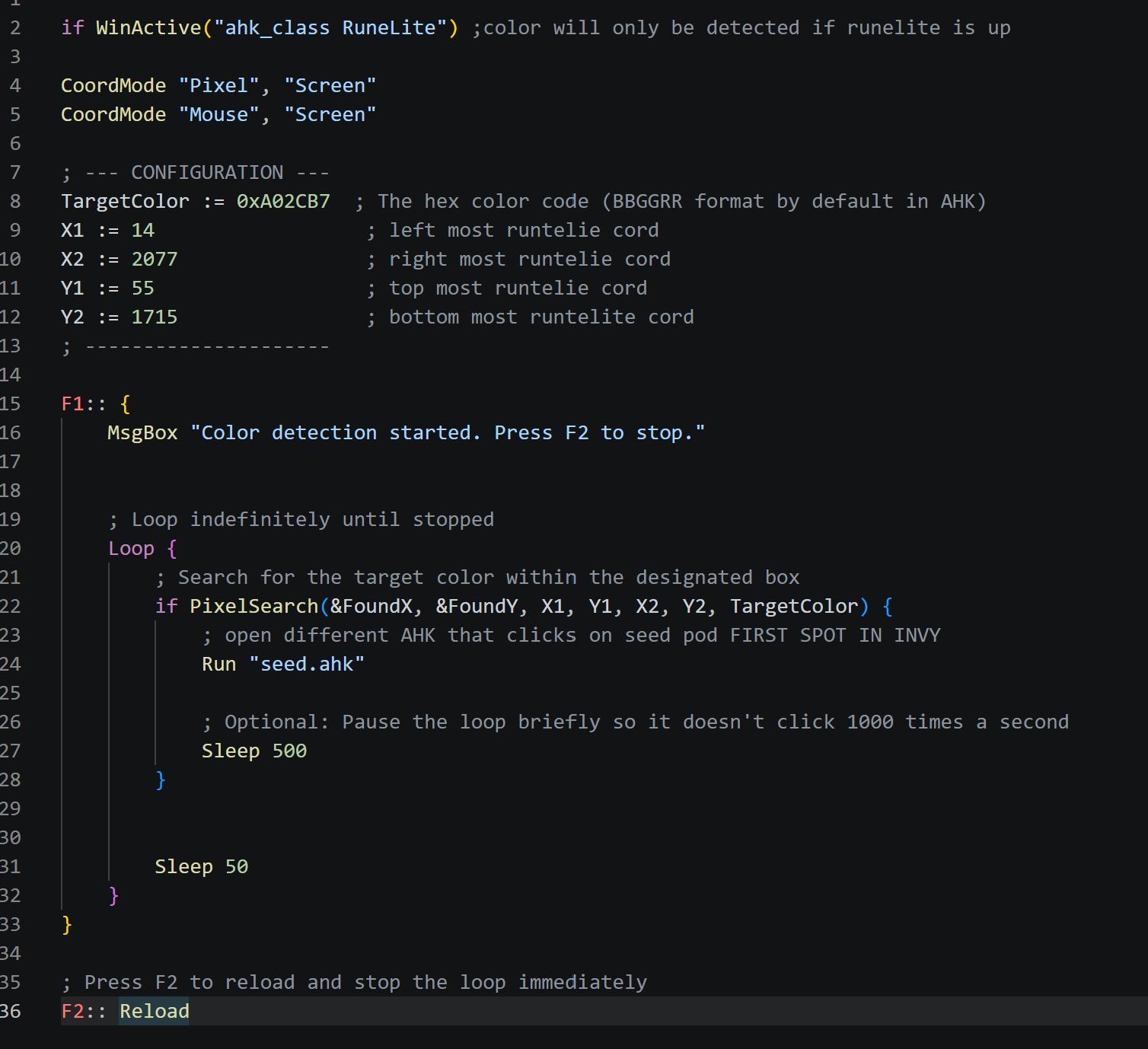Click the opening brace after Loop
This screenshot has width=1148, height=1049.
click(172, 548)
